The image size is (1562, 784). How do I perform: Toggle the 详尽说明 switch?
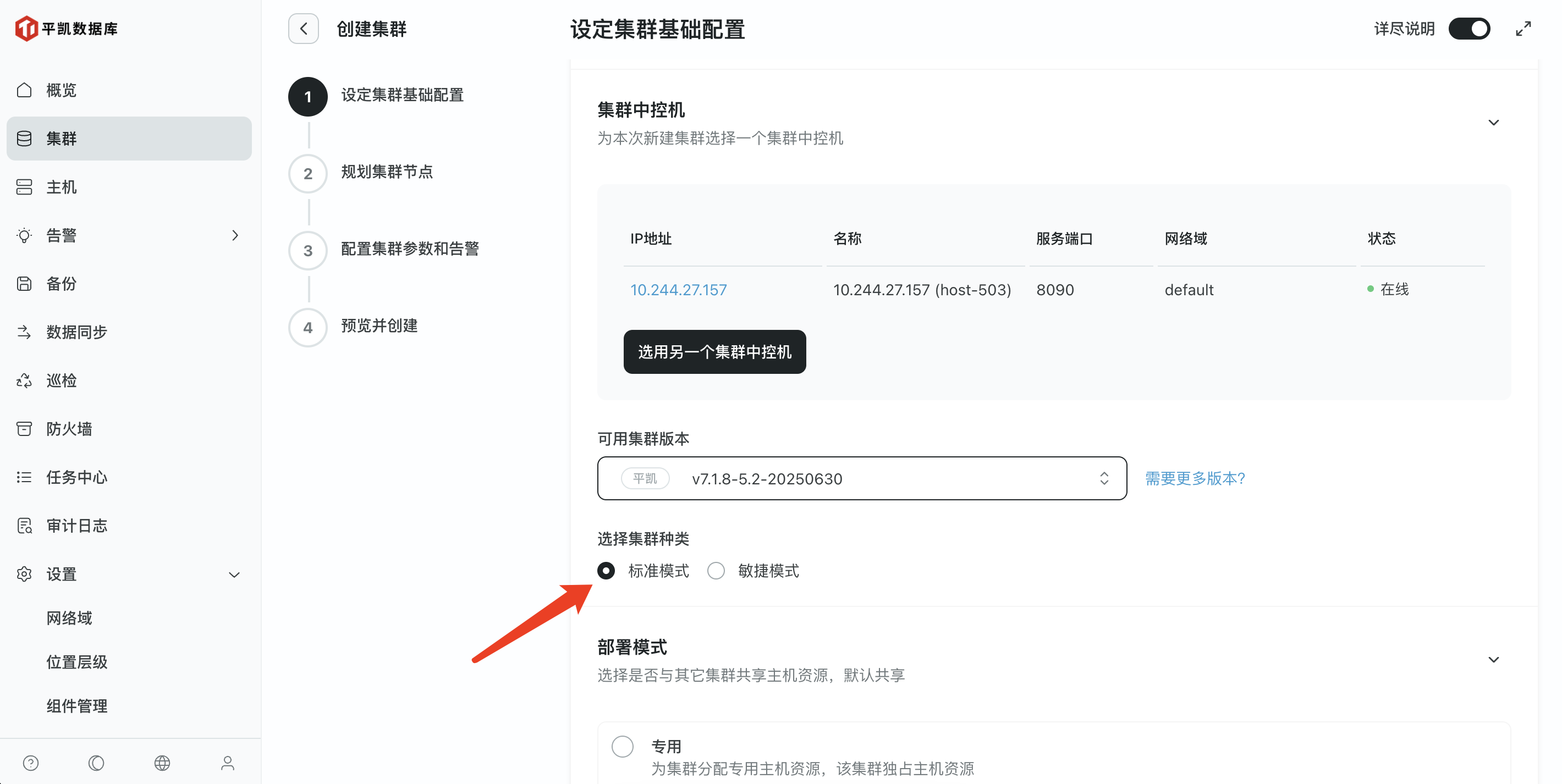pos(1469,29)
